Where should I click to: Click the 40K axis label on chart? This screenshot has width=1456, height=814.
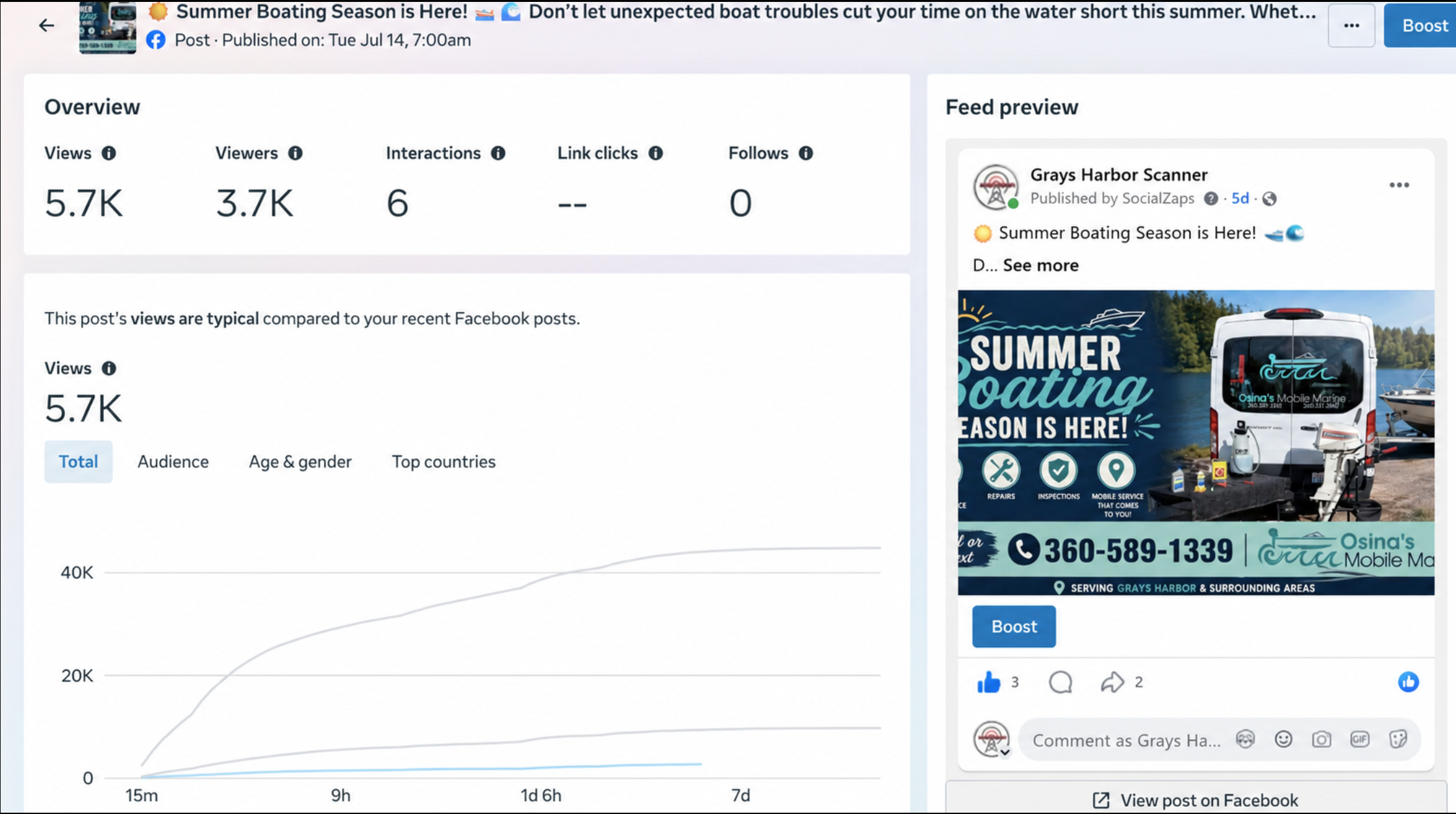click(x=77, y=573)
